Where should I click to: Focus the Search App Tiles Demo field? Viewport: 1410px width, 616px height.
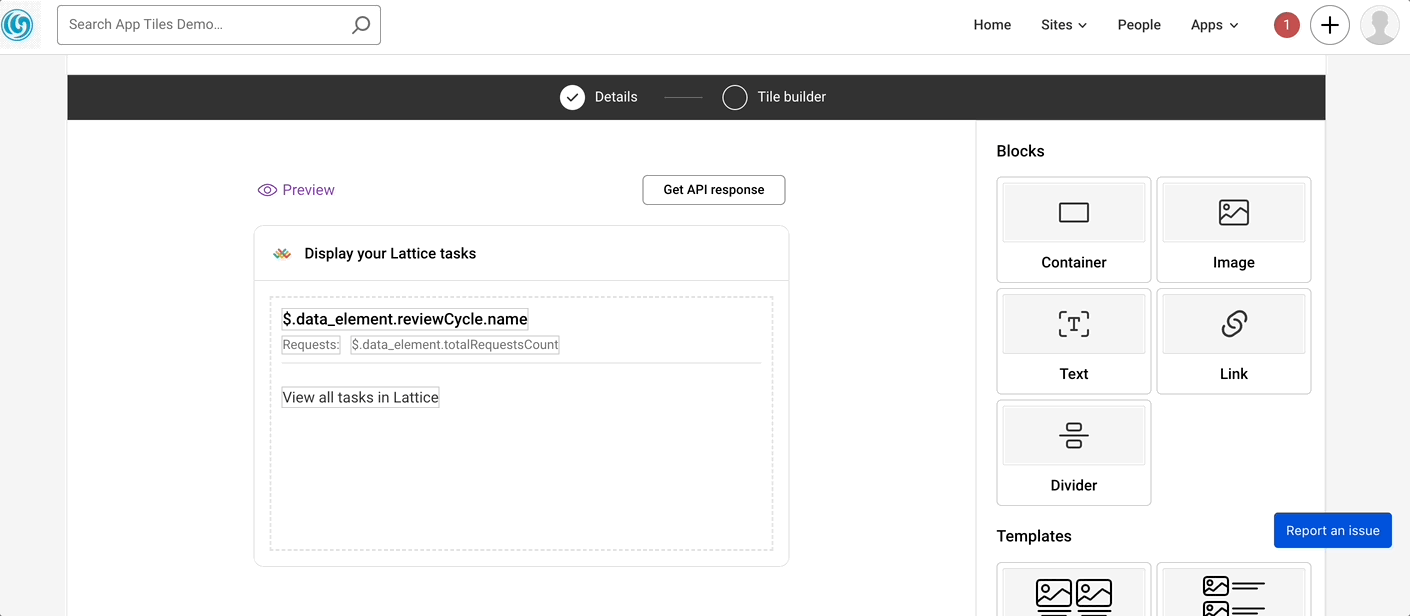[219, 25]
